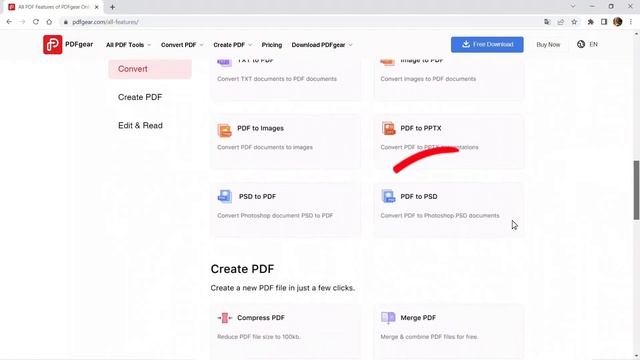The height and width of the screenshot is (360, 640).
Task: Expand the Convert PDF dropdown menu
Action: coord(182,45)
